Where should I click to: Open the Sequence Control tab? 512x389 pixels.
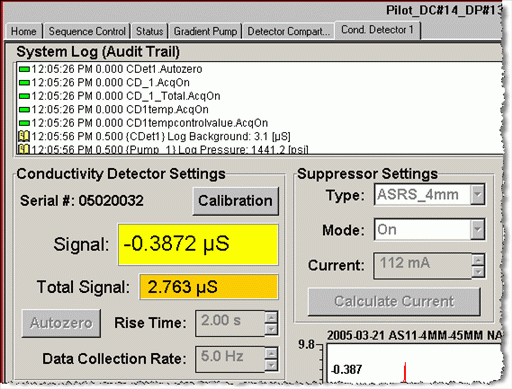click(x=87, y=31)
